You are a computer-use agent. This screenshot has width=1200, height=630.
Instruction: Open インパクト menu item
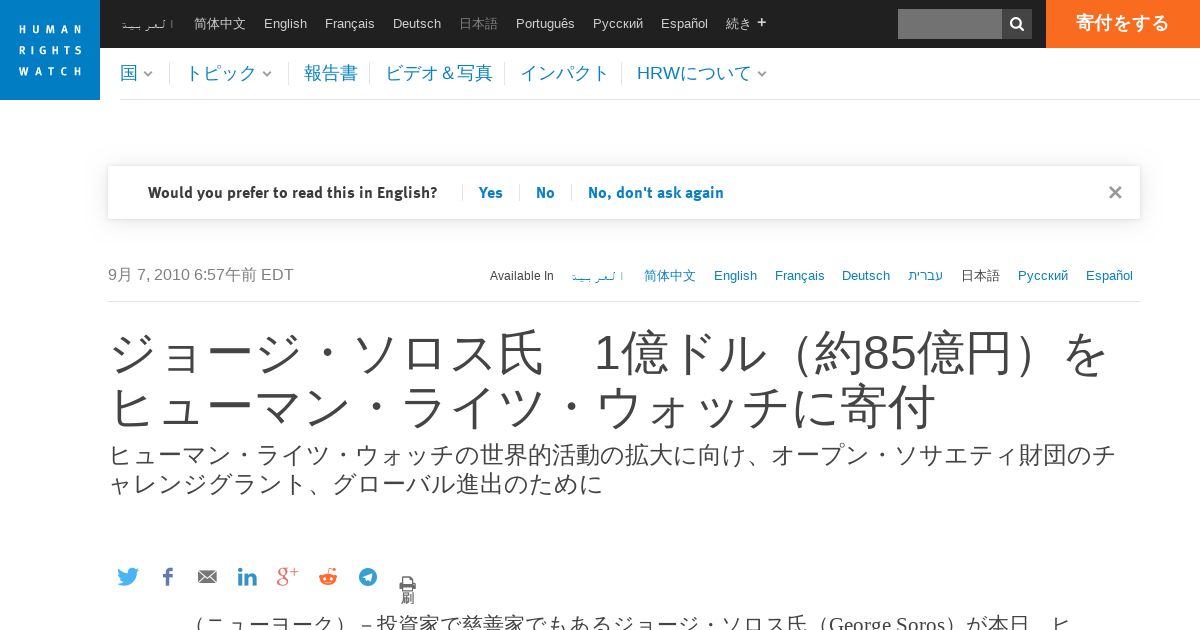[x=565, y=73]
